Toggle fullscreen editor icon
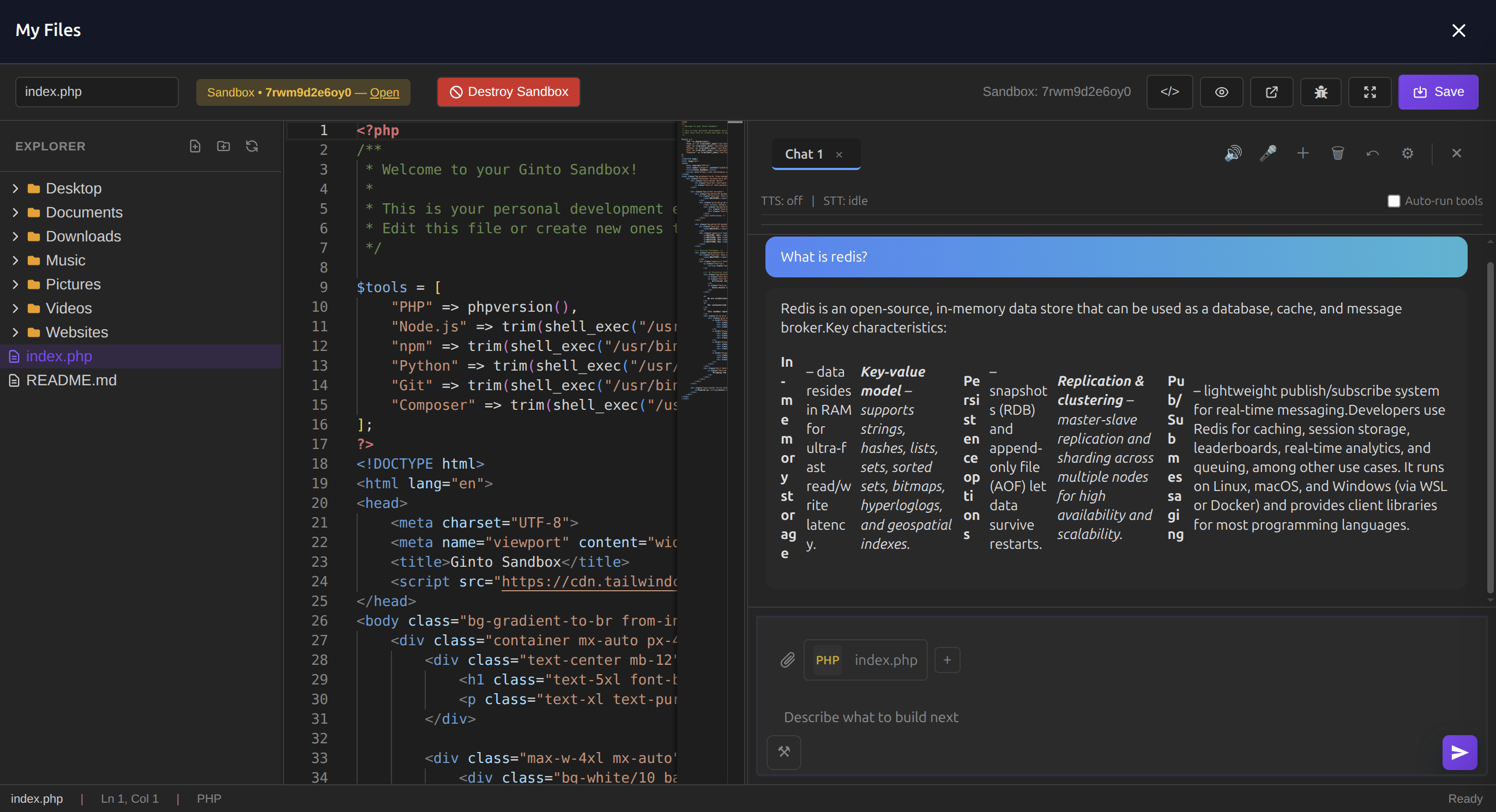1496x812 pixels. (1370, 92)
